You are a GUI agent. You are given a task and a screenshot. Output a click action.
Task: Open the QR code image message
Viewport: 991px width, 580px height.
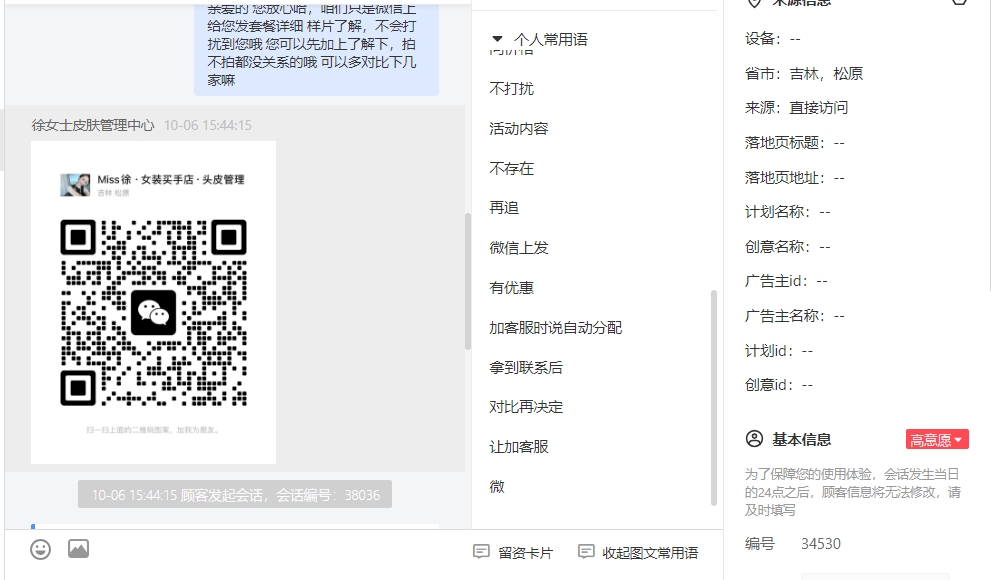[x=154, y=303]
